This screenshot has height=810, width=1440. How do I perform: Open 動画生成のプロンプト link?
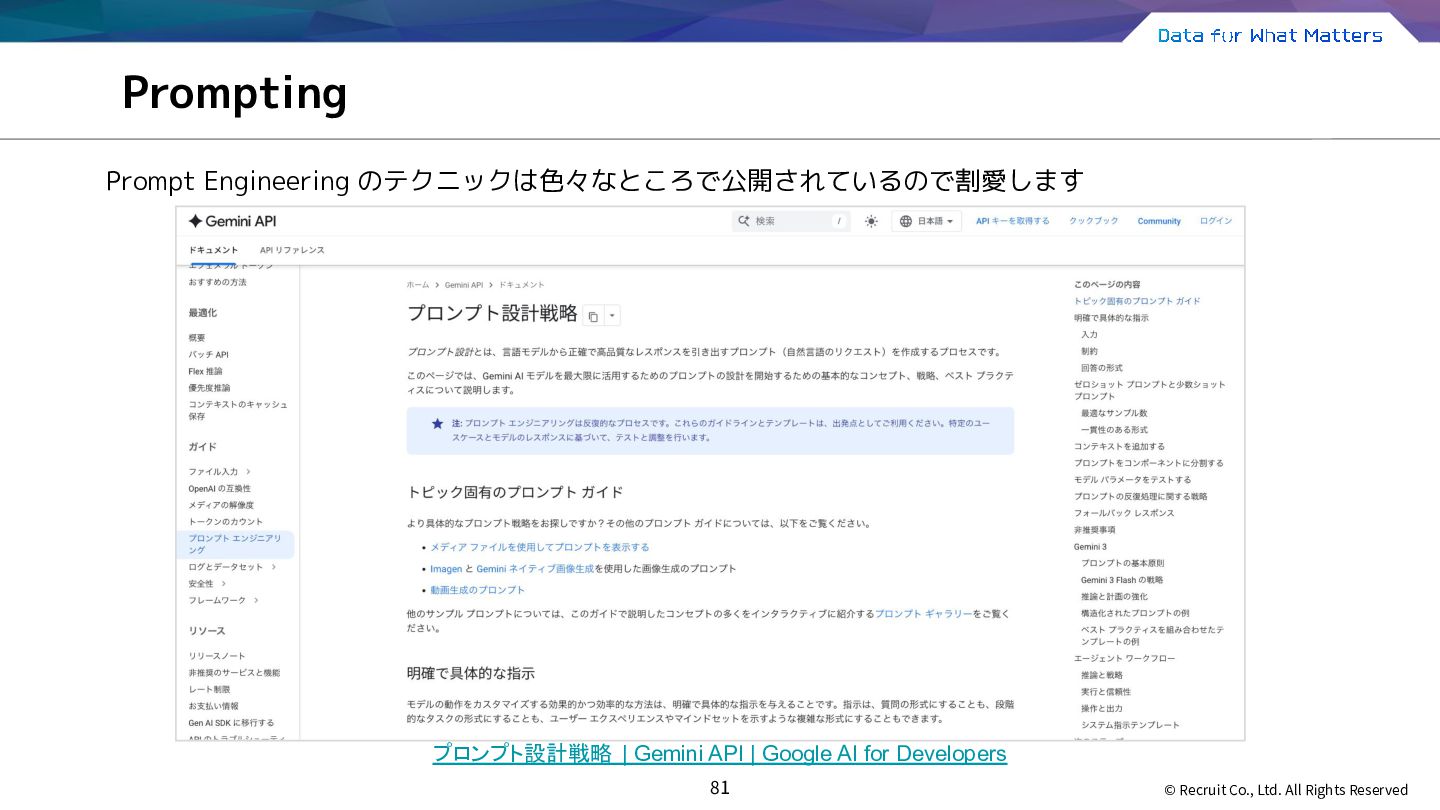point(477,590)
